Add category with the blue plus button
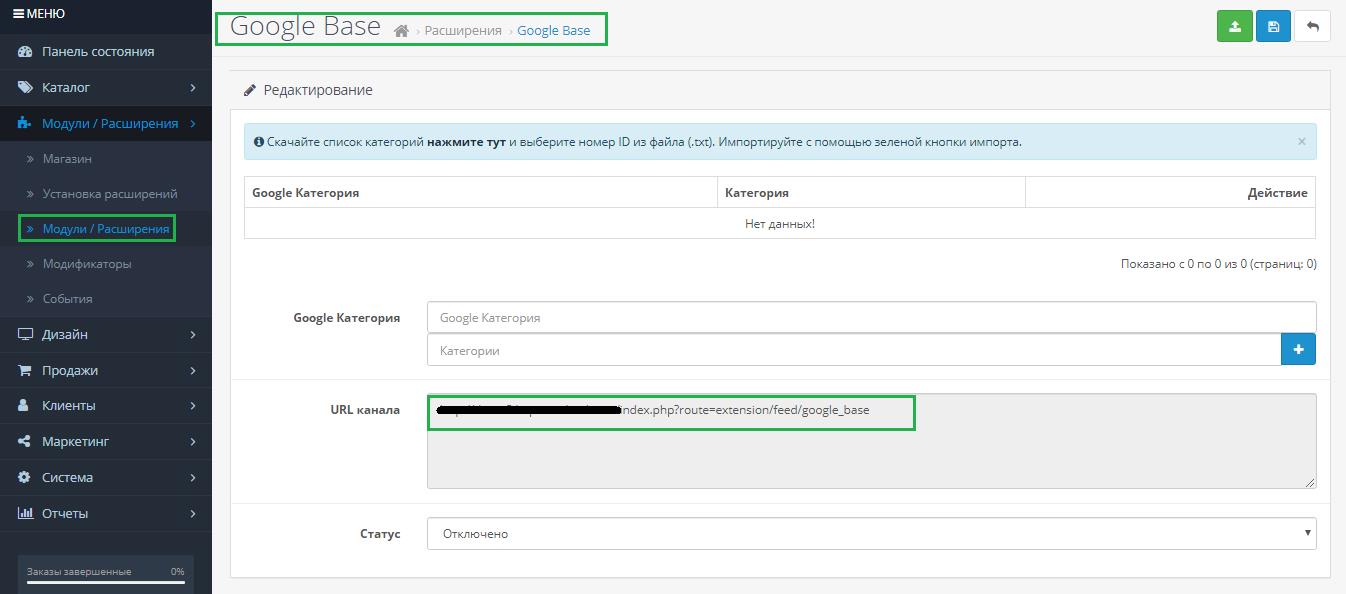This screenshot has height=594, width=1346. (1298, 349)
